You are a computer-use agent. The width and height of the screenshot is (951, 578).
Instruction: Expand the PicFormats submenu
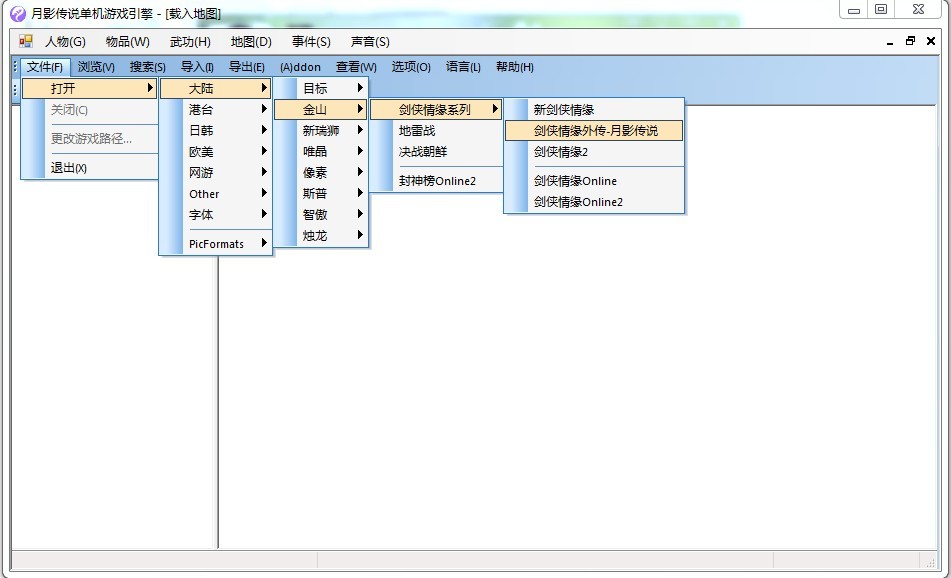(215, 244)
